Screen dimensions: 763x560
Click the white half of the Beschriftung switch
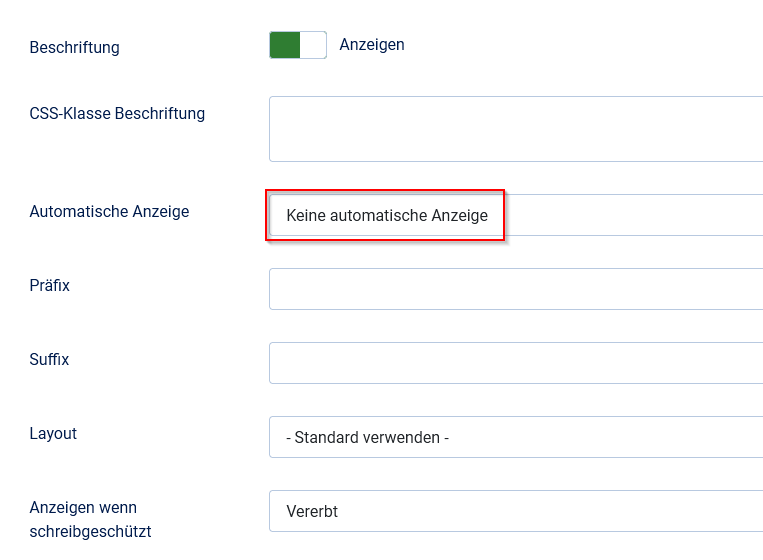[x=312, y=45]
